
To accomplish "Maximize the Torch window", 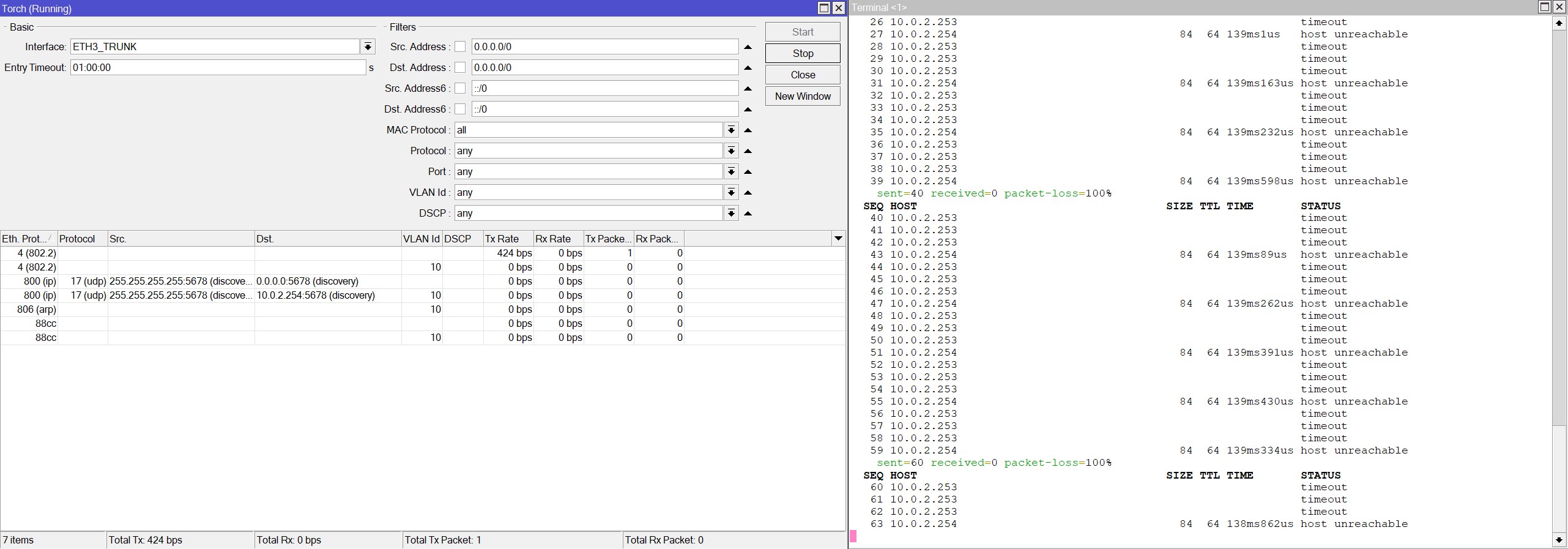I will 824,8.
